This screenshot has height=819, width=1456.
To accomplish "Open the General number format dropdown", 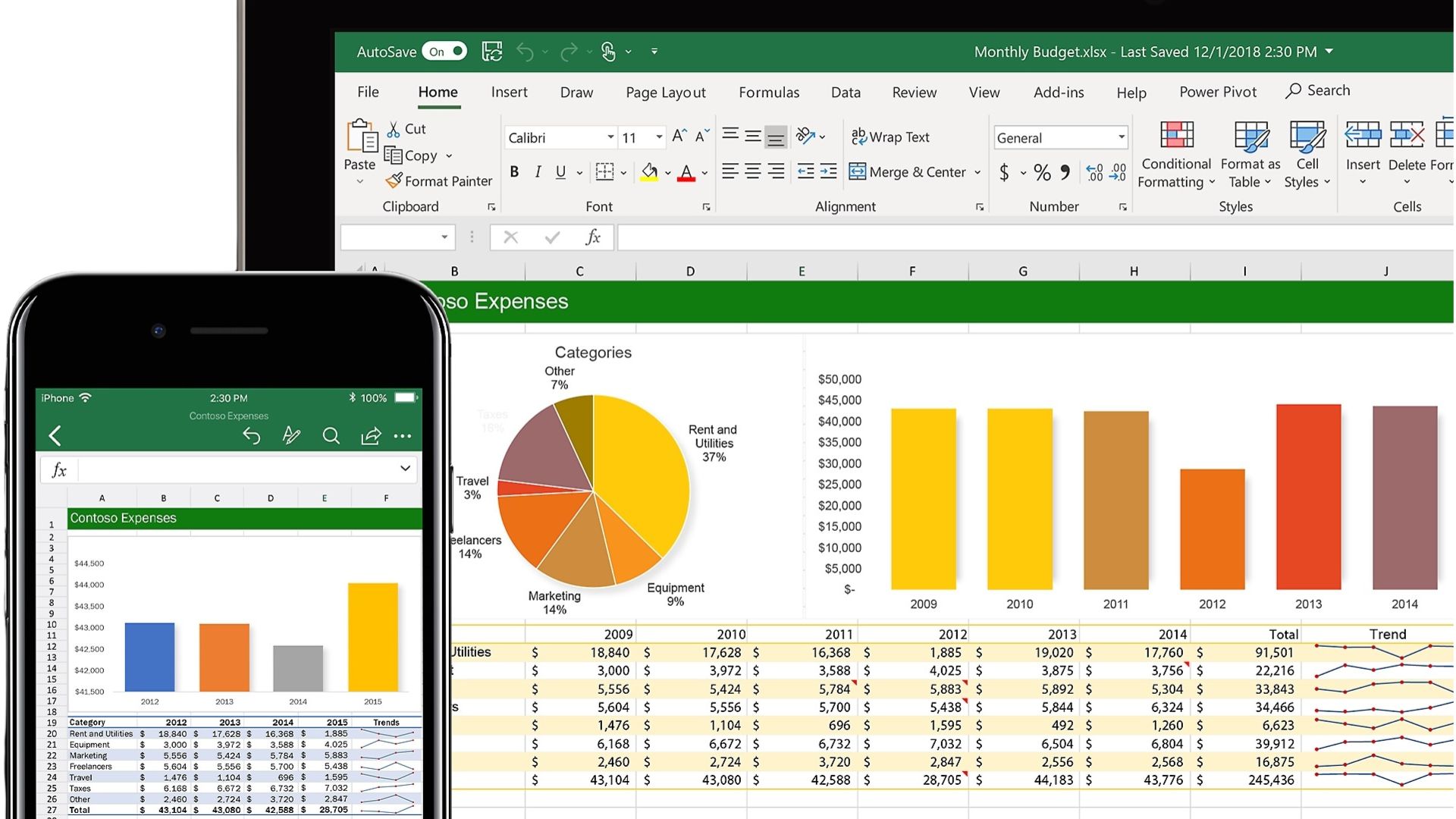I will tap(1121, 137).
